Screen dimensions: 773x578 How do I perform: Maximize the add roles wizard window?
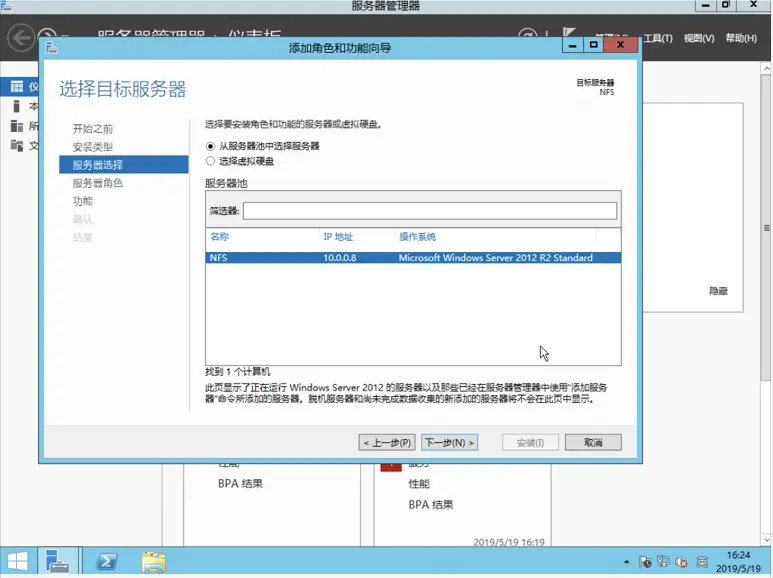coord(594,45)
